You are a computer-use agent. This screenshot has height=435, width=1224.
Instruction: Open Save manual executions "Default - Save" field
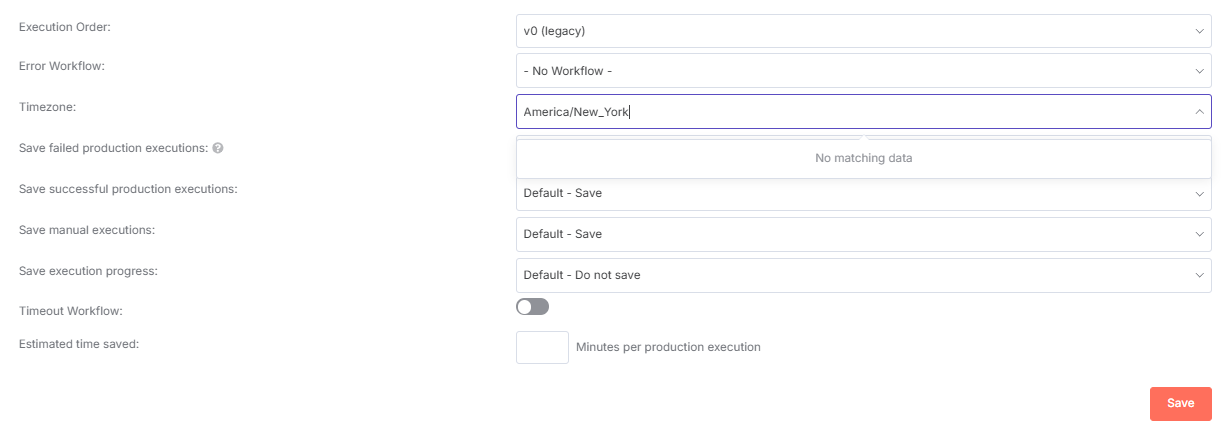click(850, 234)
